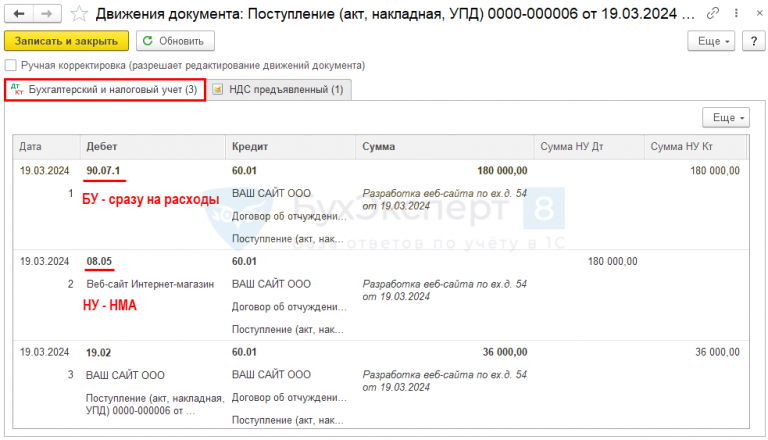Add document to favorites with star icon

point(78,14)
